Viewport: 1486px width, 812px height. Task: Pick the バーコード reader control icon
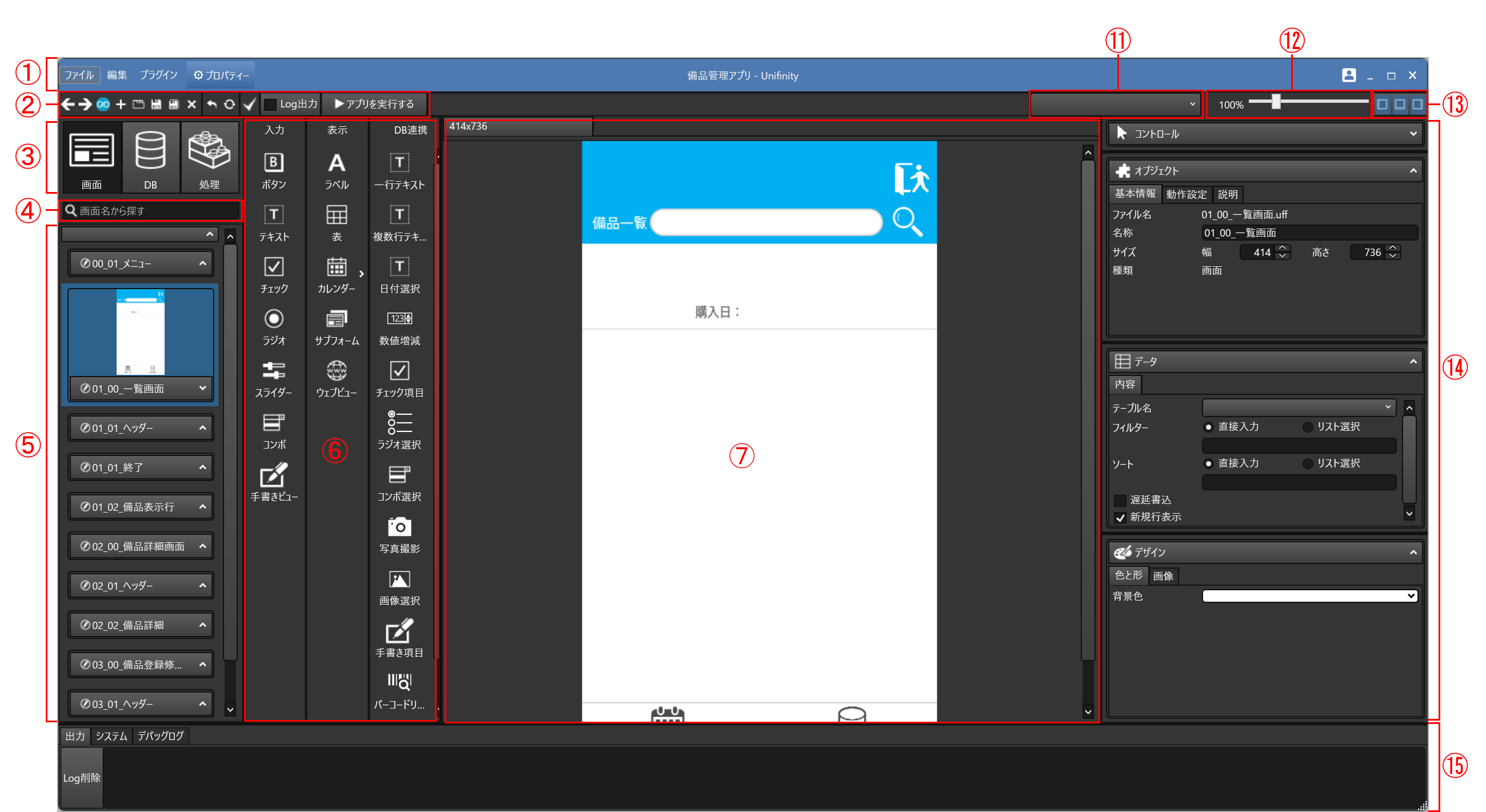pyautogui.click(x=399, y=682)
